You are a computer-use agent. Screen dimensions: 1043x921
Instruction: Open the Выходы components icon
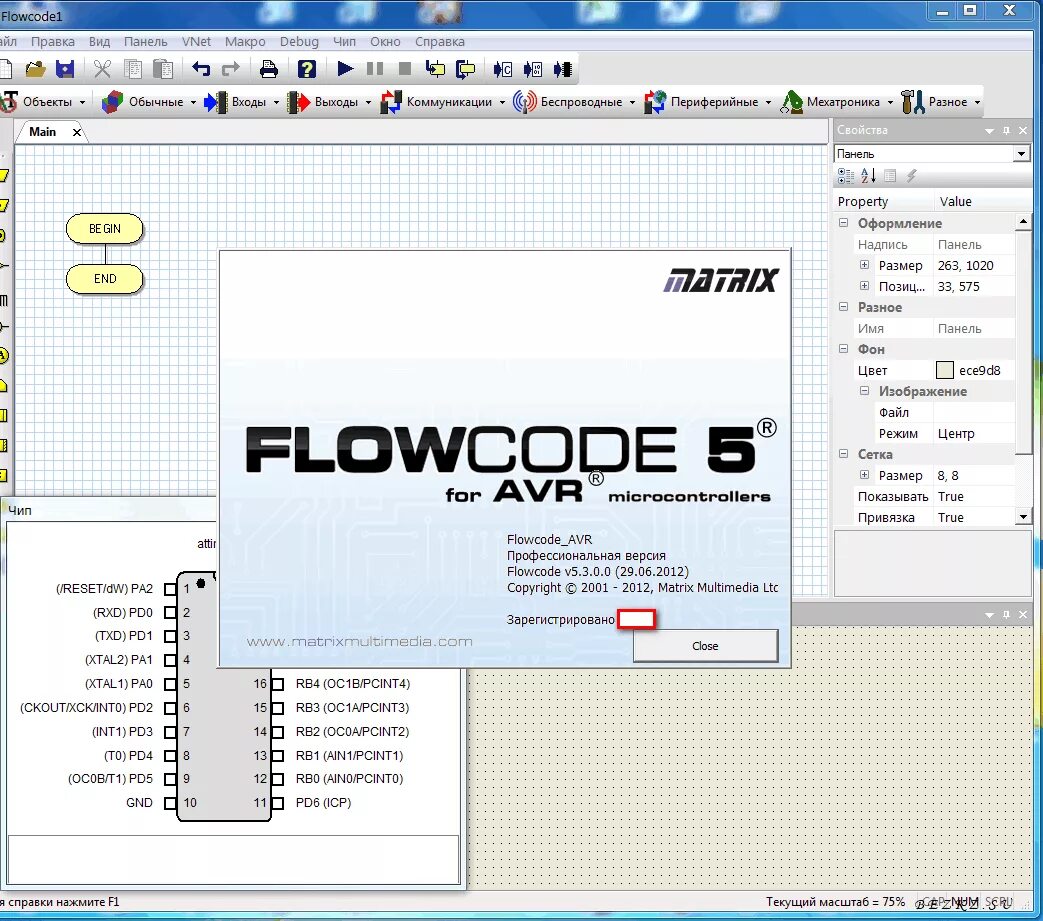pyautogui.click(x=299, y=102)
